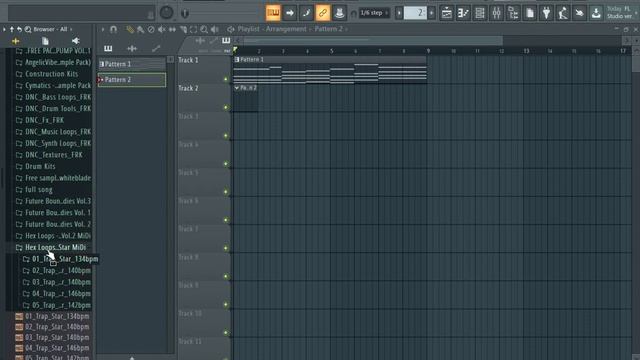
Task: Open the Mixer view icon
Action: [496, 13]
